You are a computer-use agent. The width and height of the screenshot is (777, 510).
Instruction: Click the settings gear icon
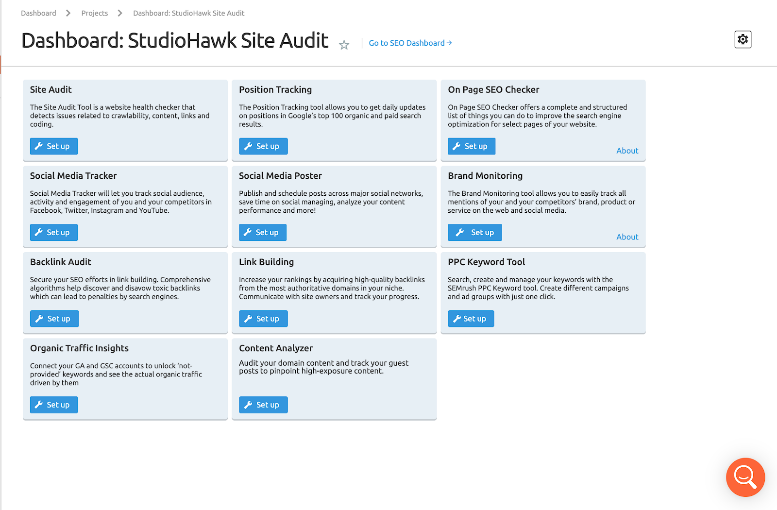pos(742,39)
